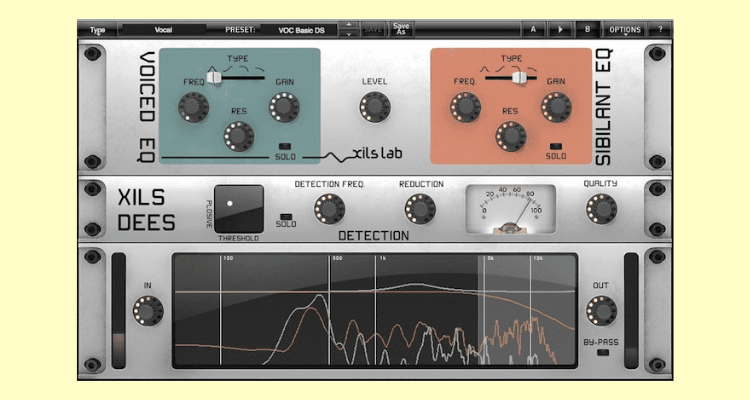Click the REDUCTION knob
This screenshot has width=750, height=400.
pos(420,209)
